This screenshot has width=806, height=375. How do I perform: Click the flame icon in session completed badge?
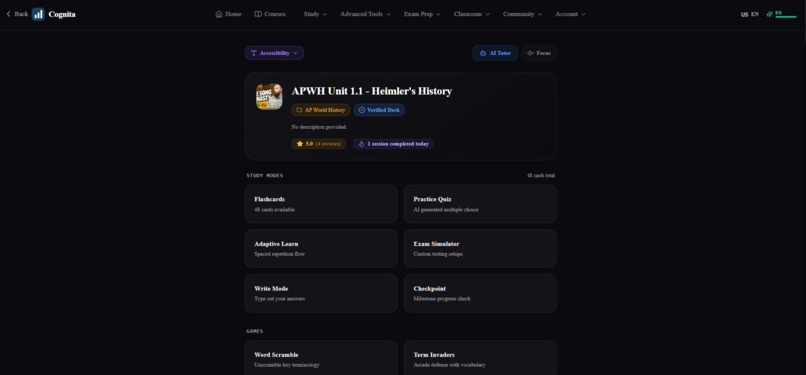tap(361, 144)
